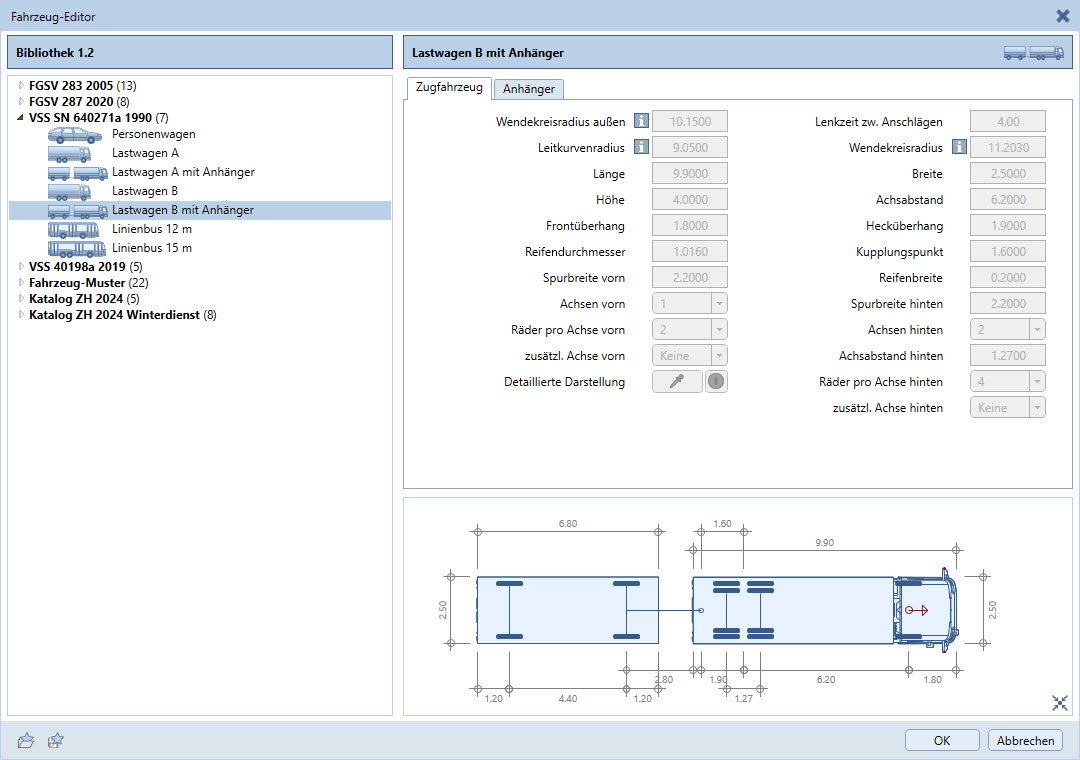Confirm with the OK button
Image resolution: width=1080 pixels, height=760 pixels.
point(942,741)
